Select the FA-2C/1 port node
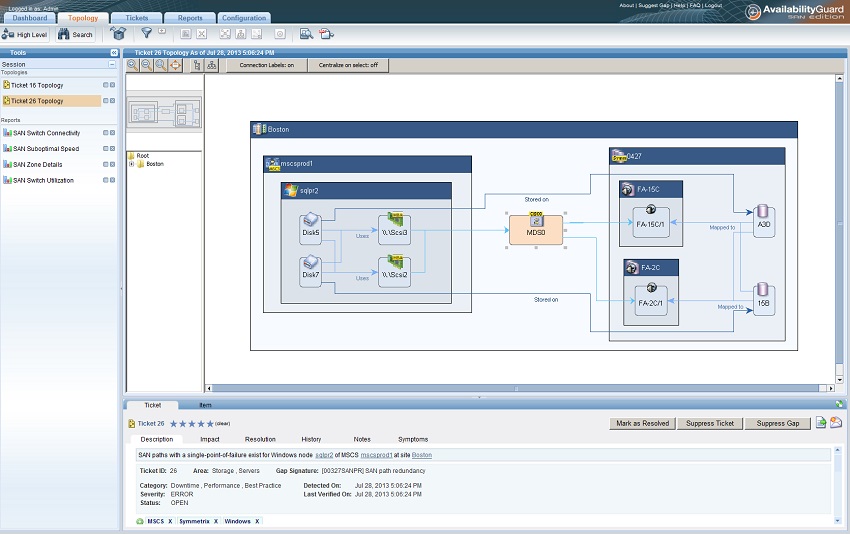The width and height of the screenshot is (850, 534). tap(651, 300)
